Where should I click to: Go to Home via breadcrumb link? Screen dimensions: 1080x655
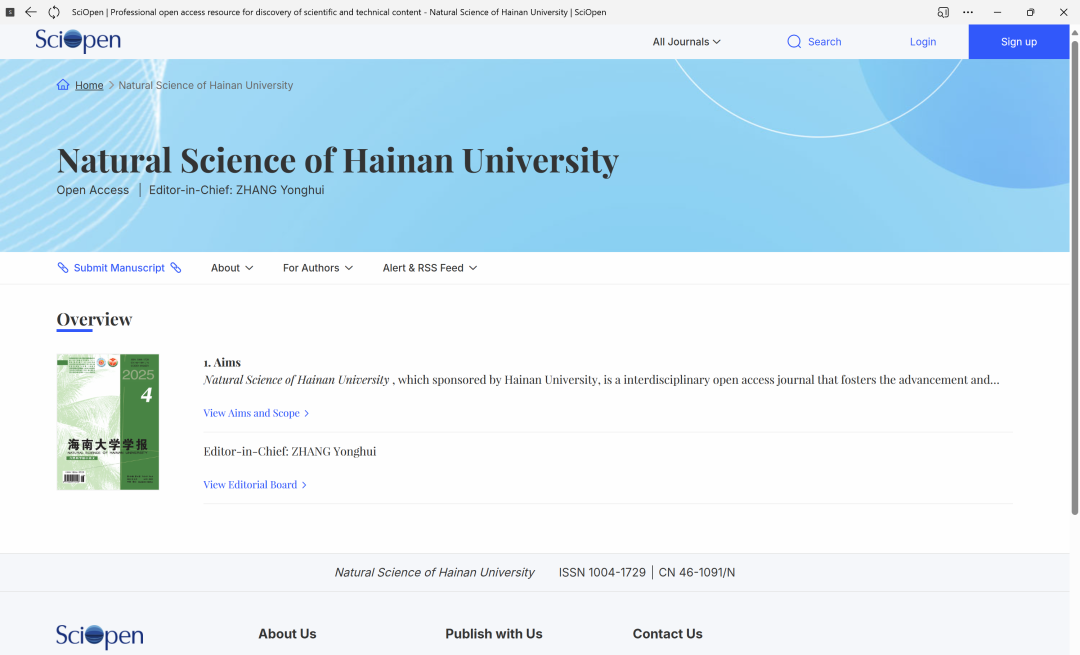89,85
